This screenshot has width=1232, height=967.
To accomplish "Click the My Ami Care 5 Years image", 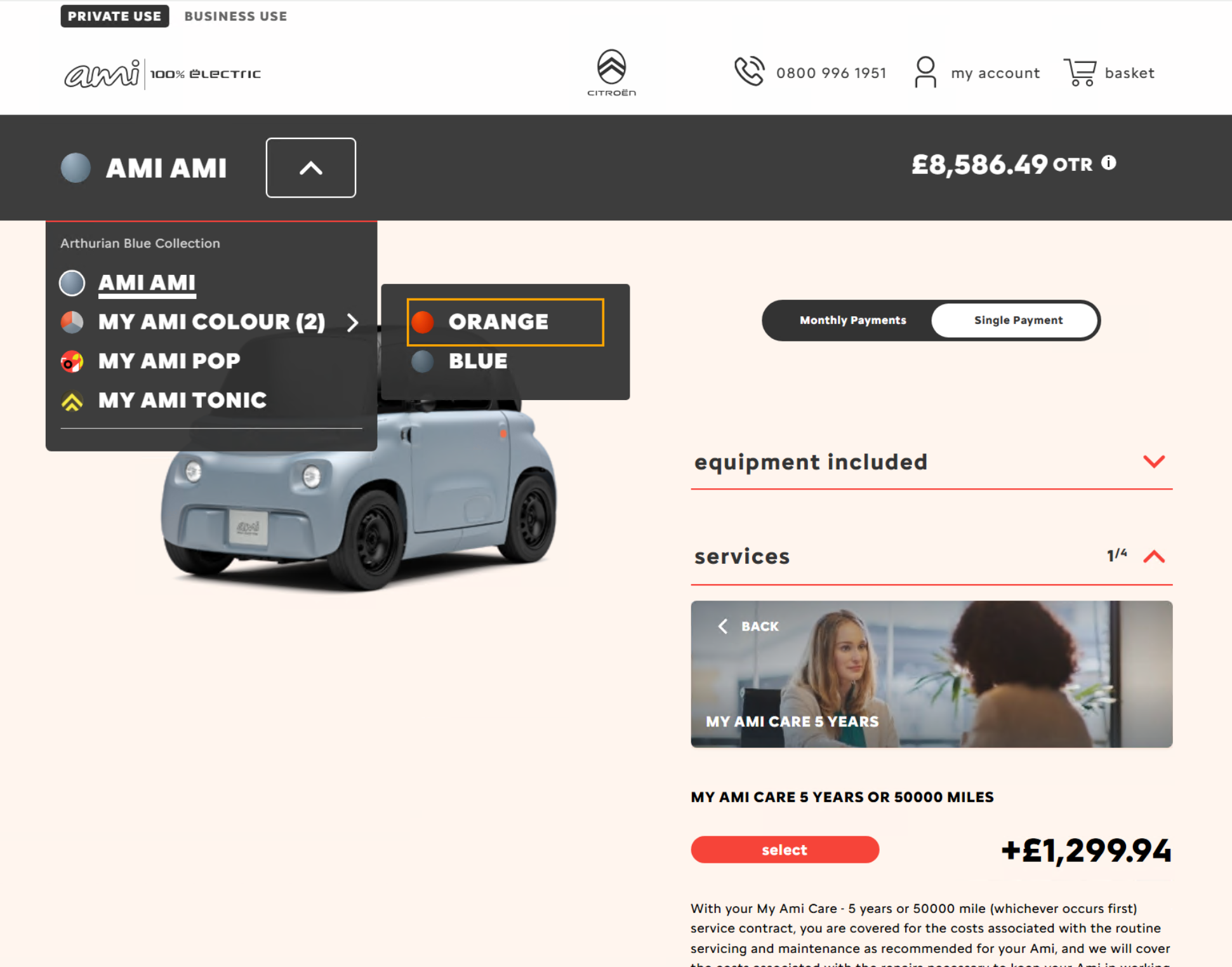I will coord(931,674).
